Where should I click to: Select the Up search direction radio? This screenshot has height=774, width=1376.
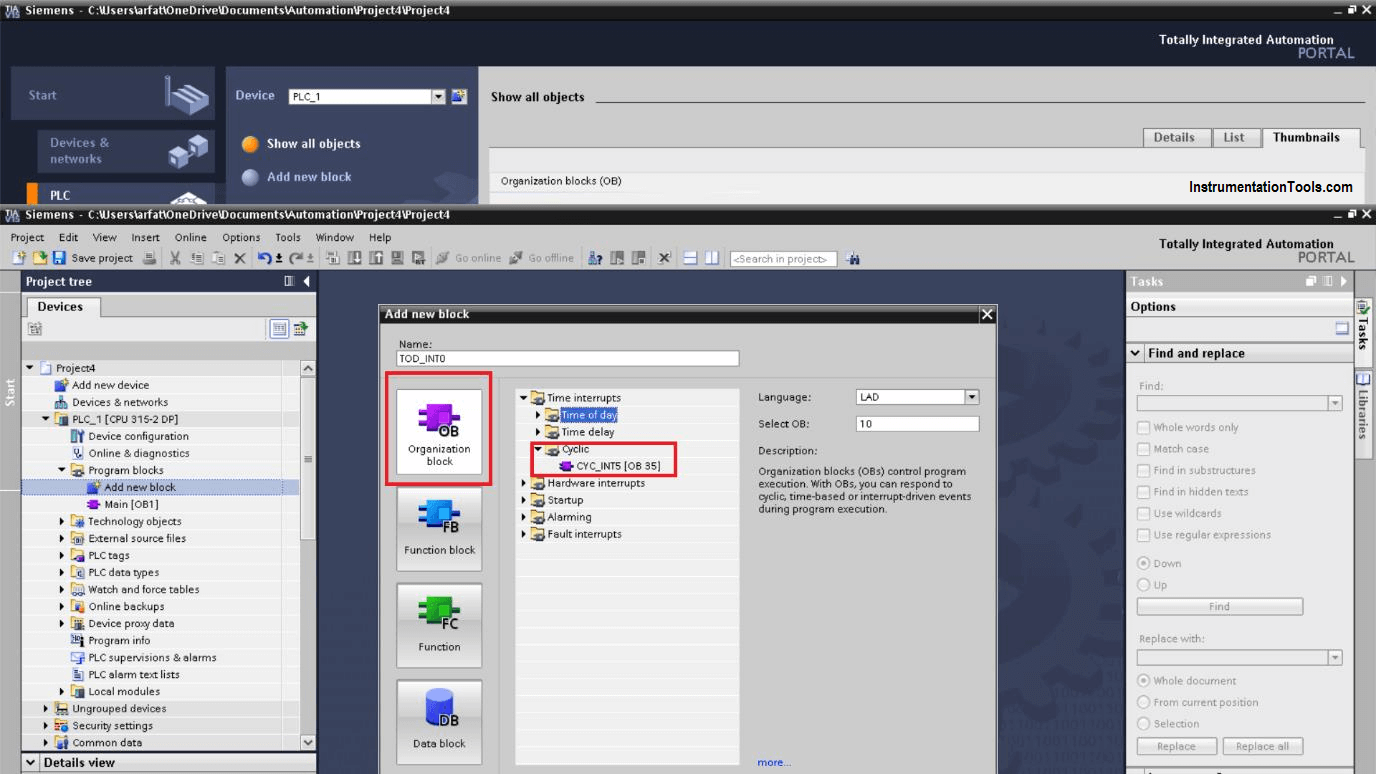click(1144, 585)
